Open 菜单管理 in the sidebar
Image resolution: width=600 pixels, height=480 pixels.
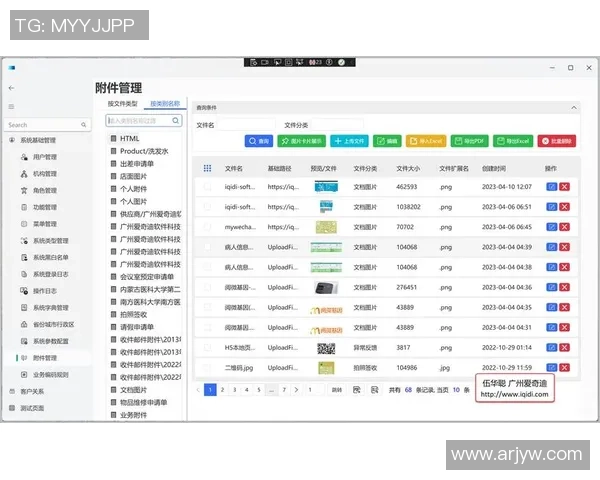(45, 224)
